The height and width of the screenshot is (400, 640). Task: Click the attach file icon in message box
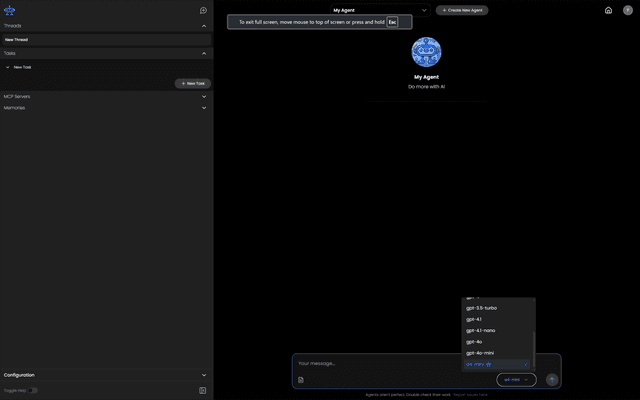301,380
